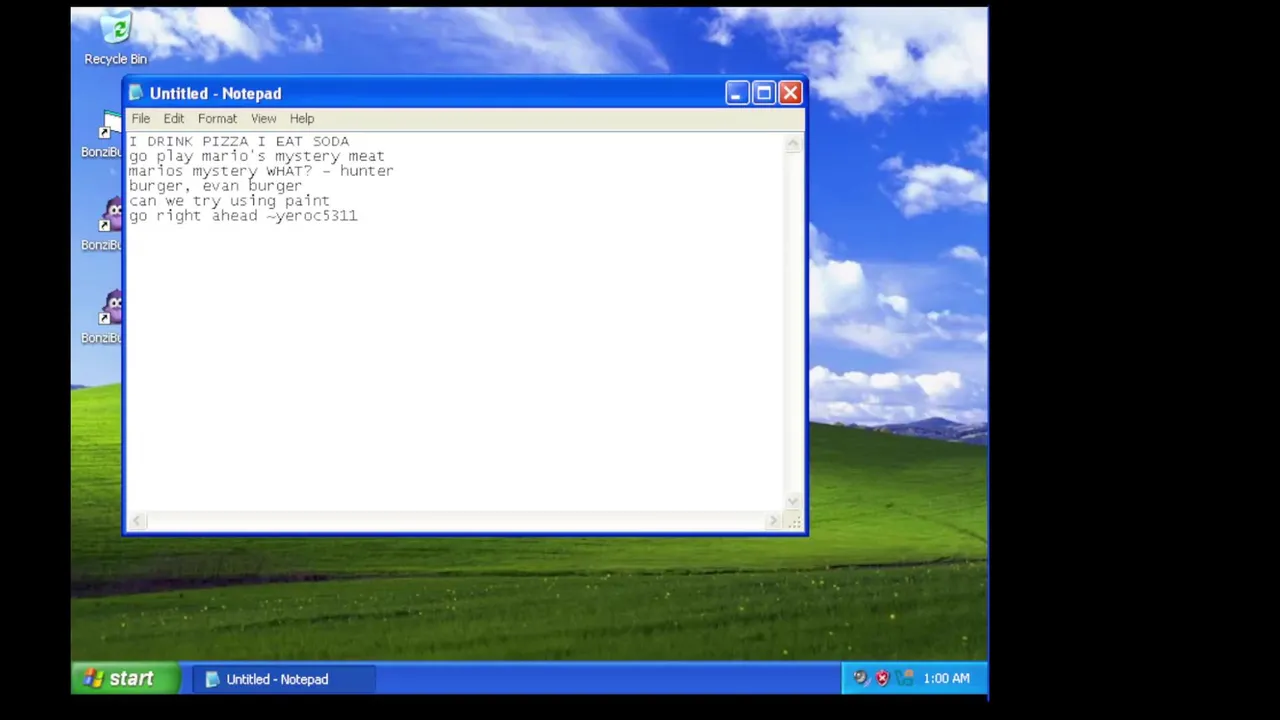
Task: Open the Help menu
Action: click(302, 118)
